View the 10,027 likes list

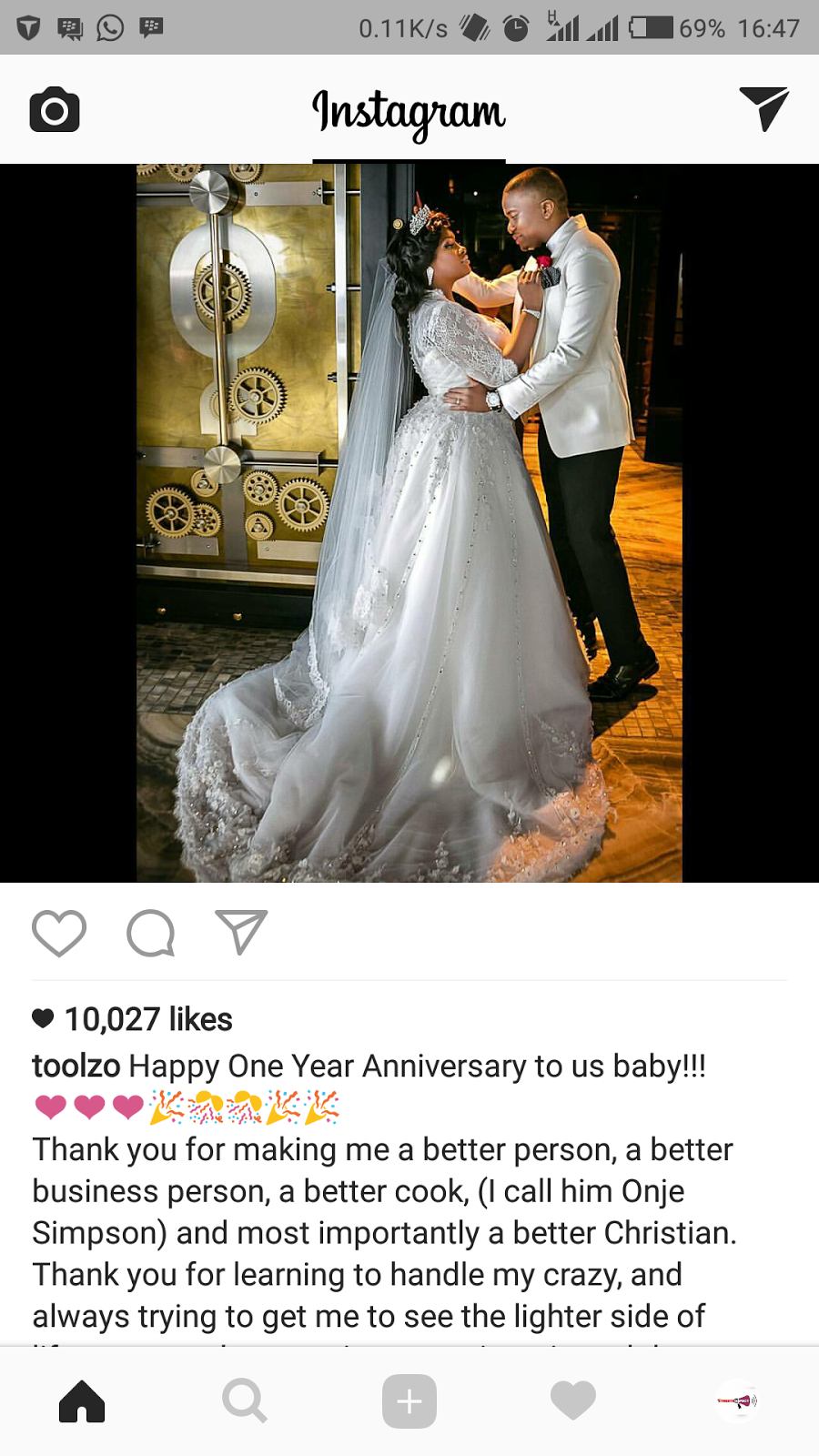click(148, 1019)
